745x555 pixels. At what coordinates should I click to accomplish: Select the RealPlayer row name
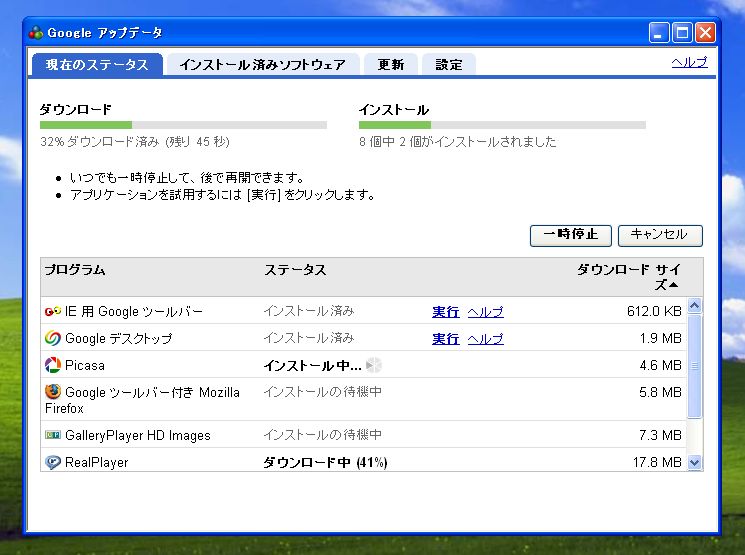tap(96, 462)
